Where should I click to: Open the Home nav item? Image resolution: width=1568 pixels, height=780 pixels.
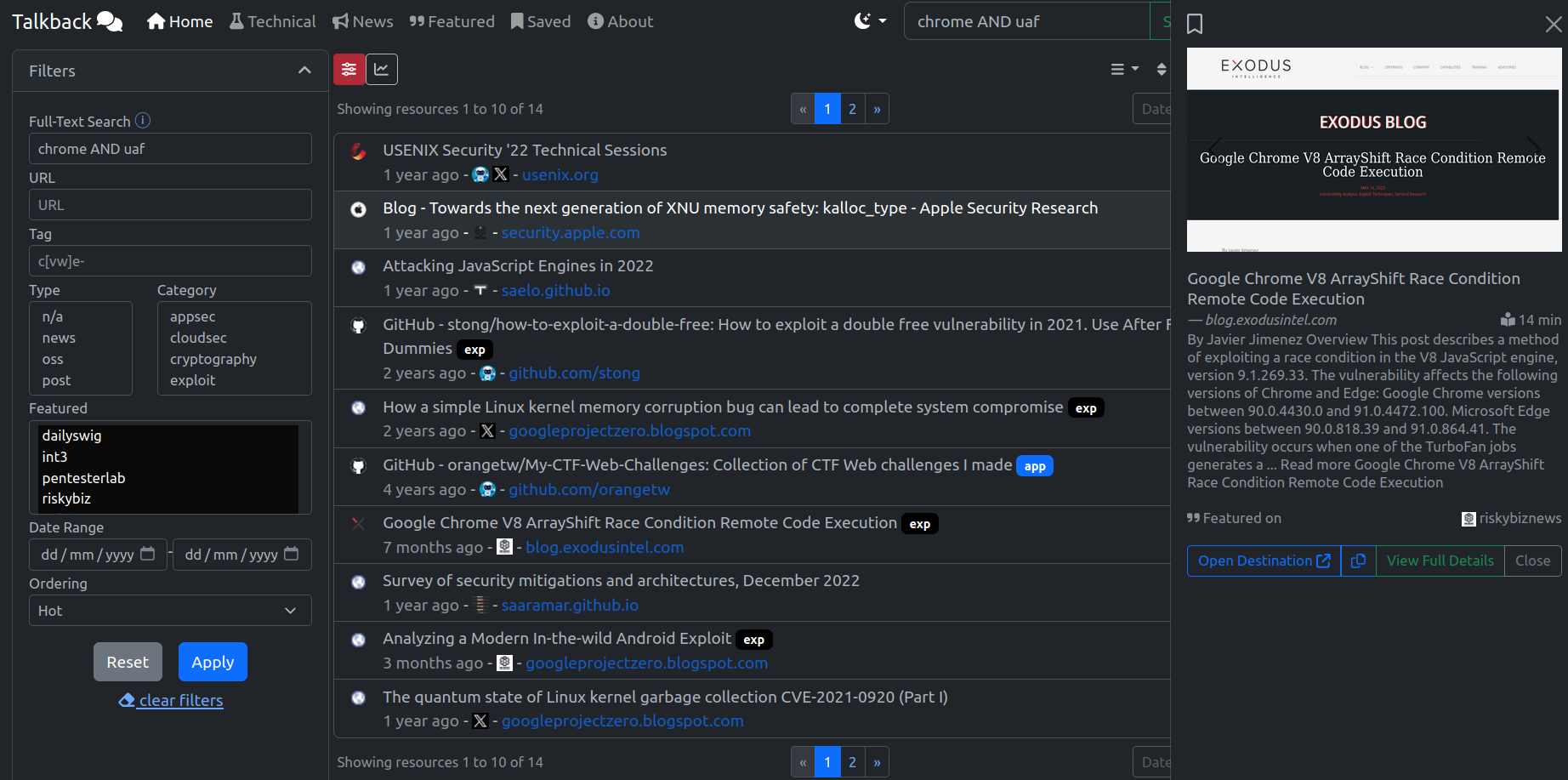tap(179, 21)
